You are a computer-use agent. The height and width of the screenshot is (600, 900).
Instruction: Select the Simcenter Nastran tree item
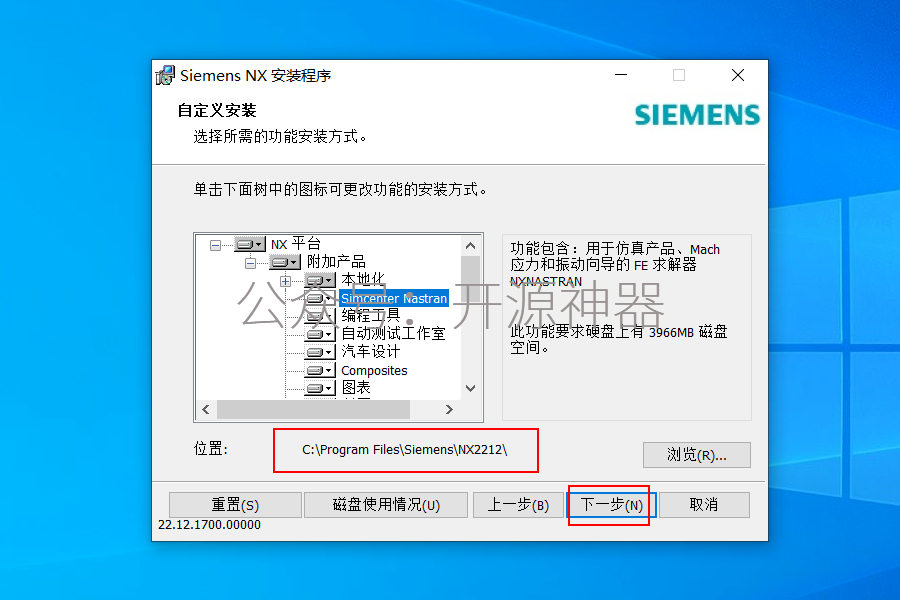(394, 298)
